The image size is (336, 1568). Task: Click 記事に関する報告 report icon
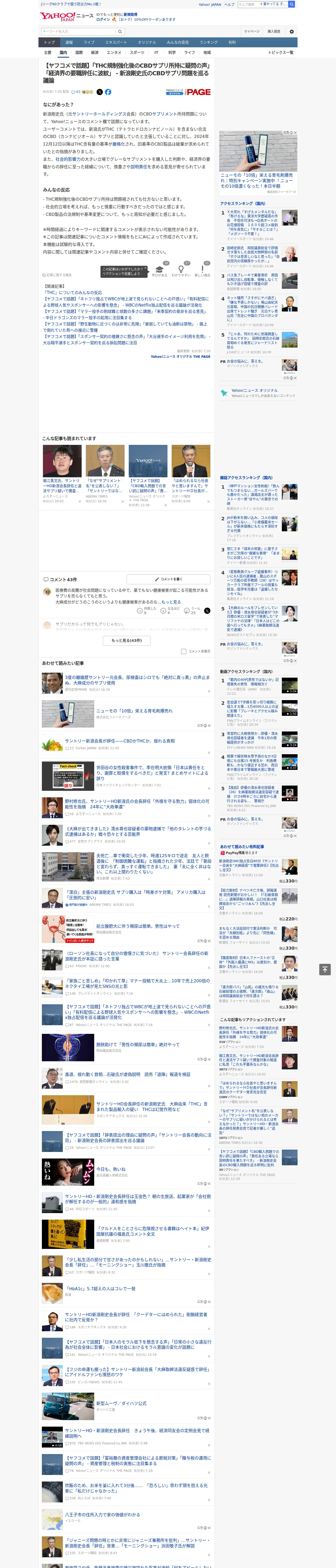pos(57,275)
